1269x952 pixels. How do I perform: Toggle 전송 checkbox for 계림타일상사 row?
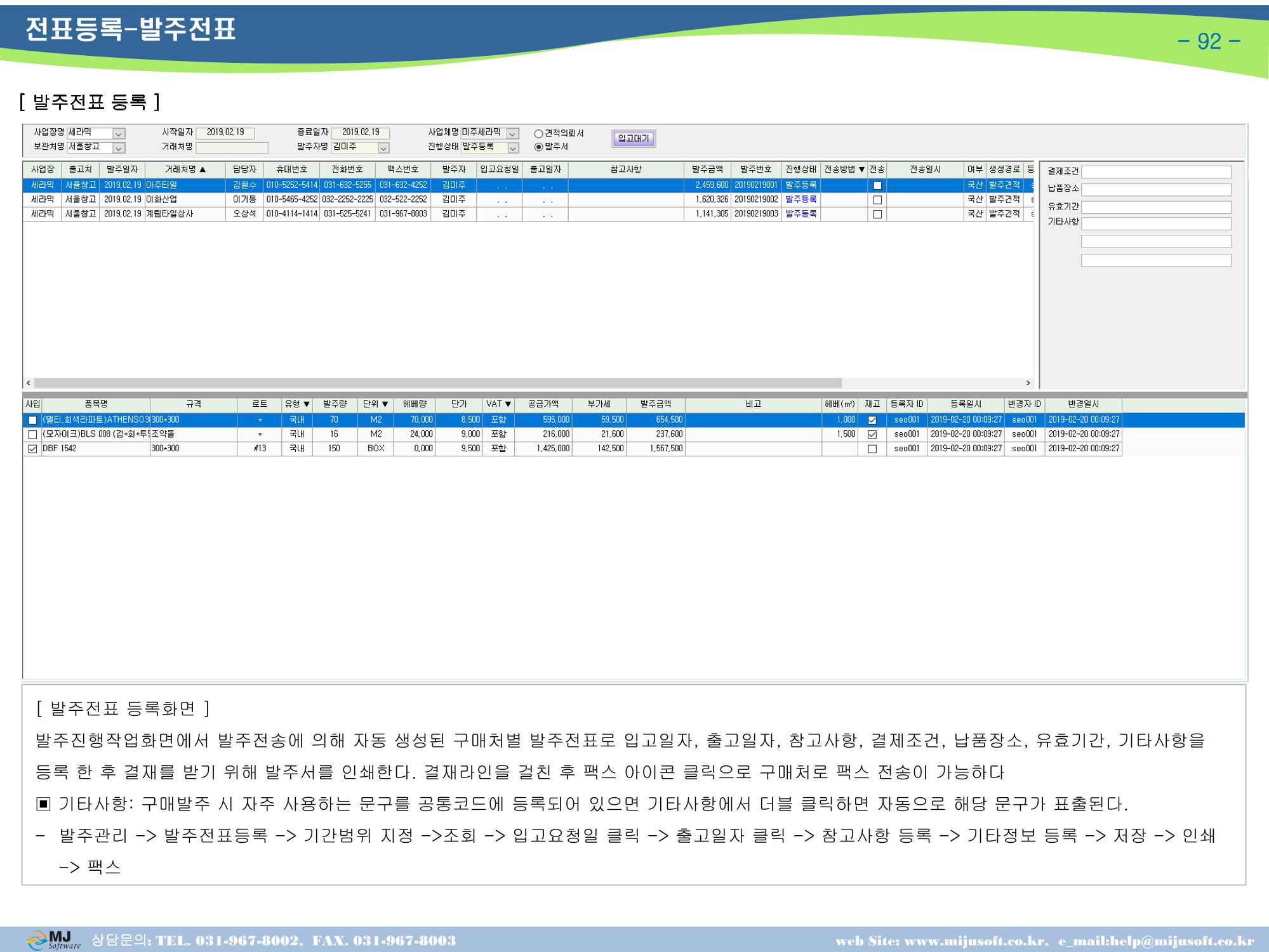pos(877,215)
